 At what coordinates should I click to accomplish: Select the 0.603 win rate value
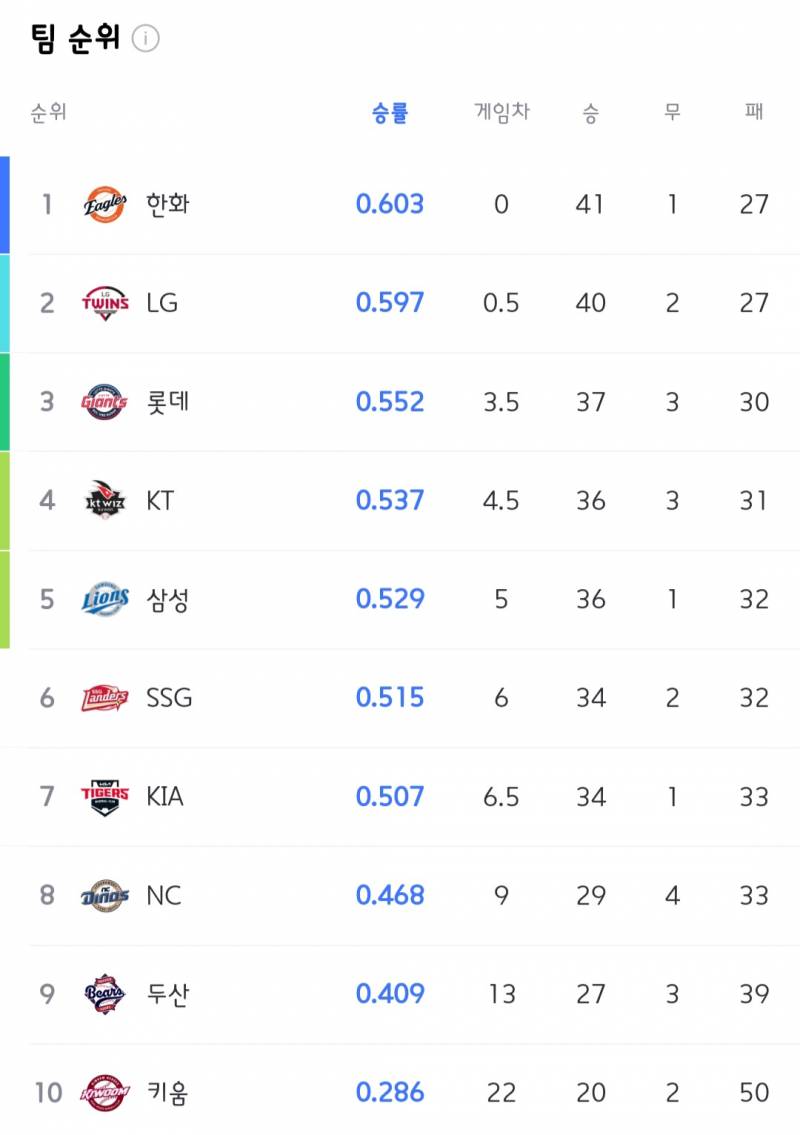(x=390, y=204)
